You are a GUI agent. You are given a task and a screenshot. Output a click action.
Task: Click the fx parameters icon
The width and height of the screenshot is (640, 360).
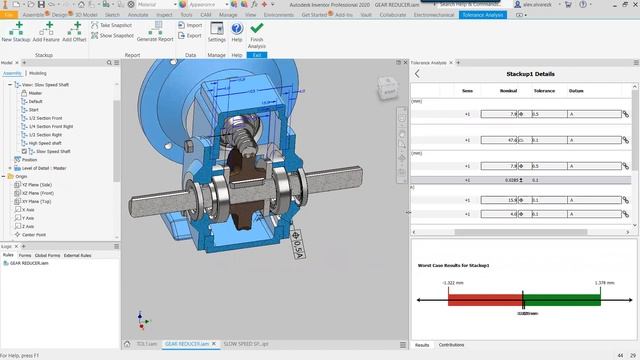[x=254, y=4]
